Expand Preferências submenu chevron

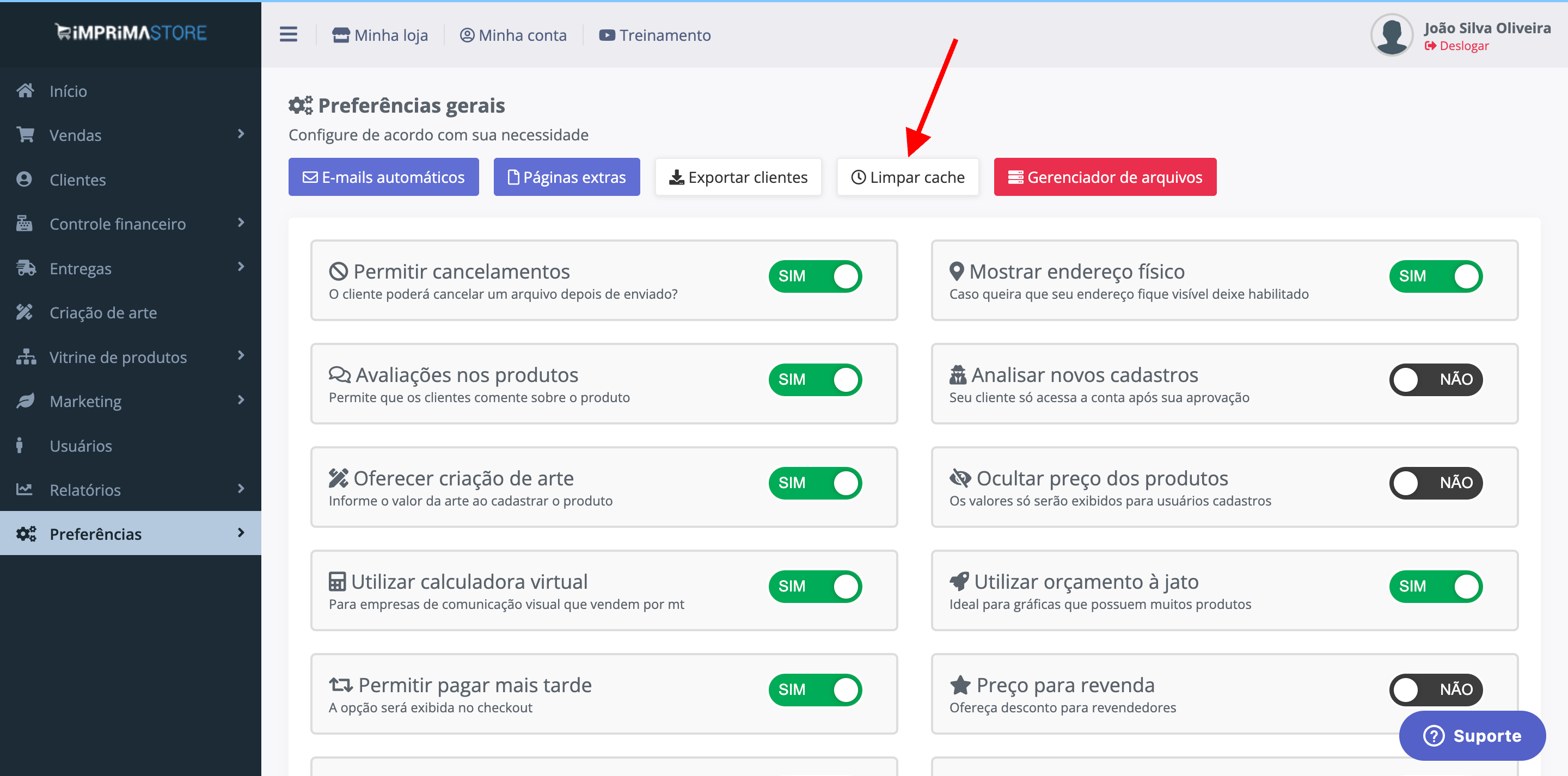[x=241, y=533]
